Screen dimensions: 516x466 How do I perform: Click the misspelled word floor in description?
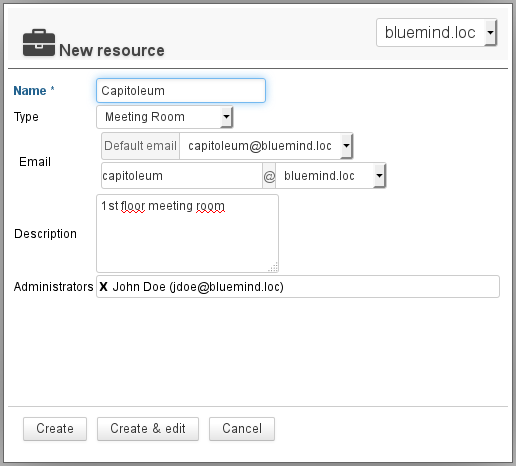point(133,206)
